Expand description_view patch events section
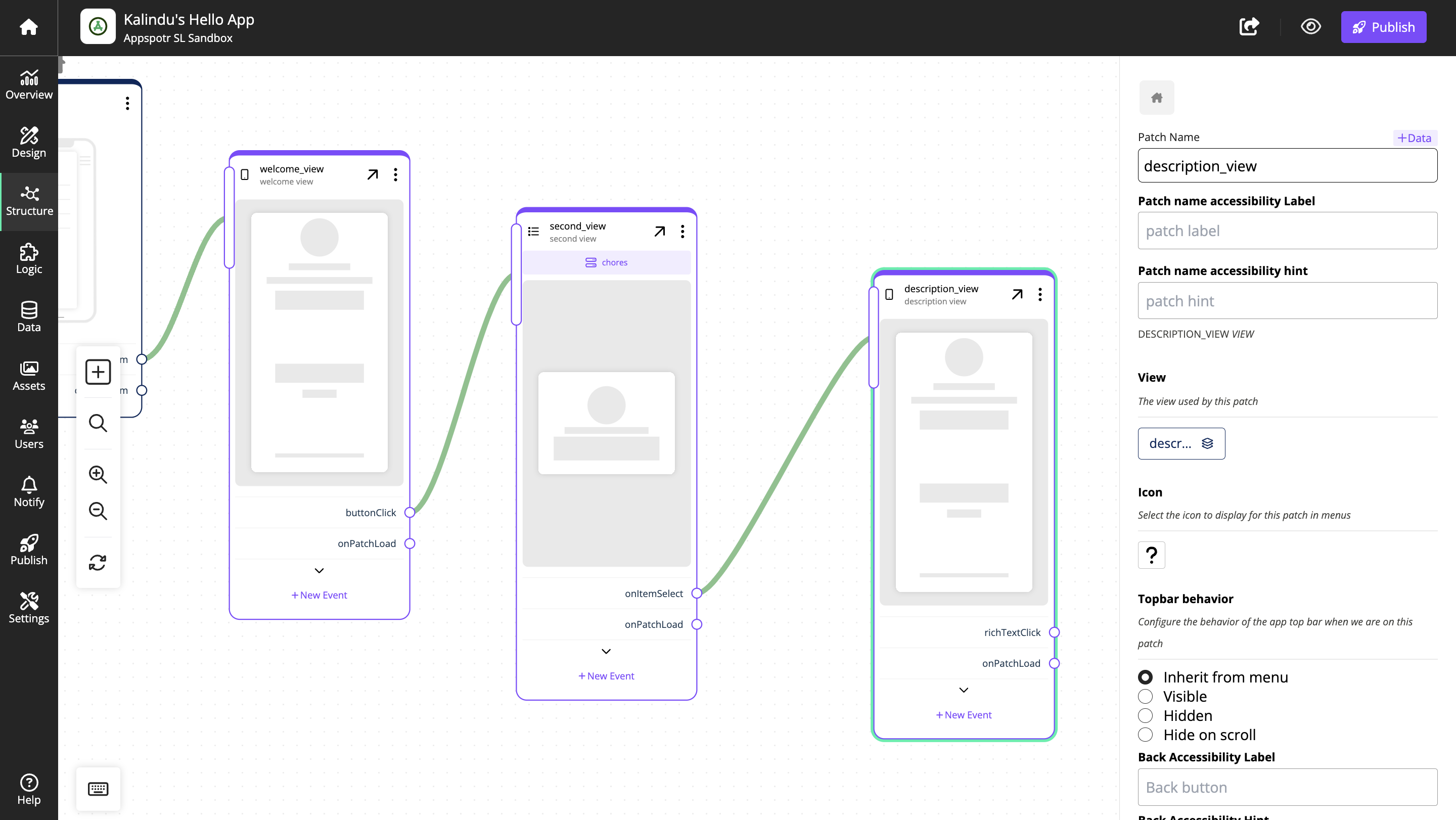The width and height of the screenshot is (1456, 820). click(962, 690)
